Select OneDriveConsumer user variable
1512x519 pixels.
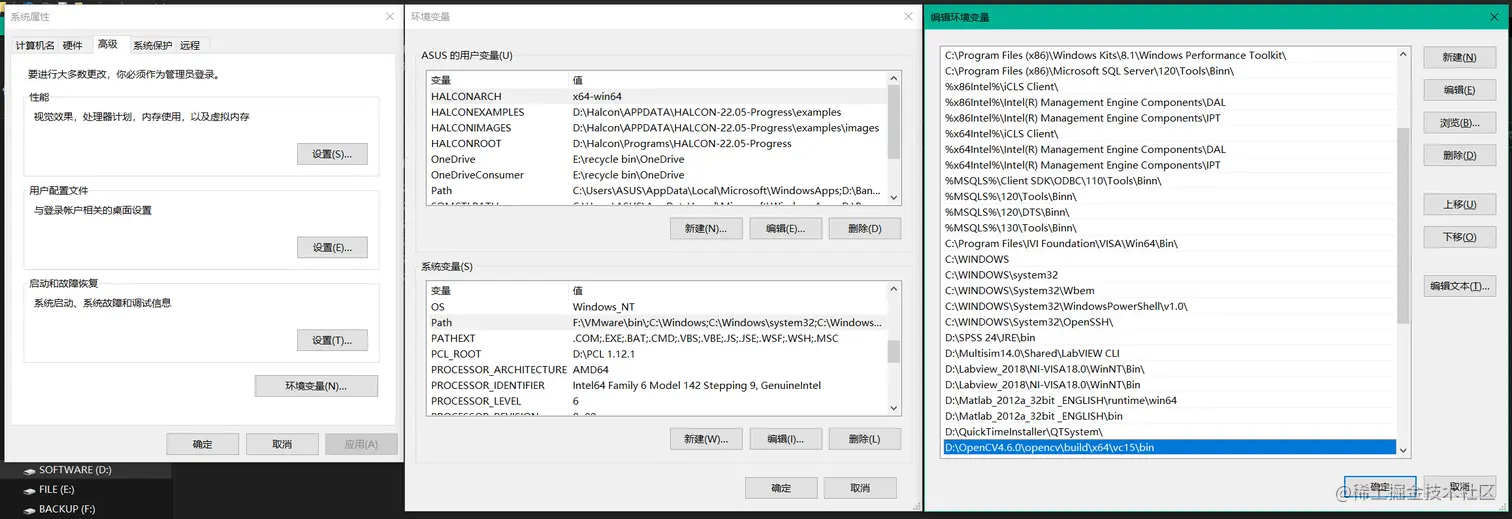click(656, 175)
